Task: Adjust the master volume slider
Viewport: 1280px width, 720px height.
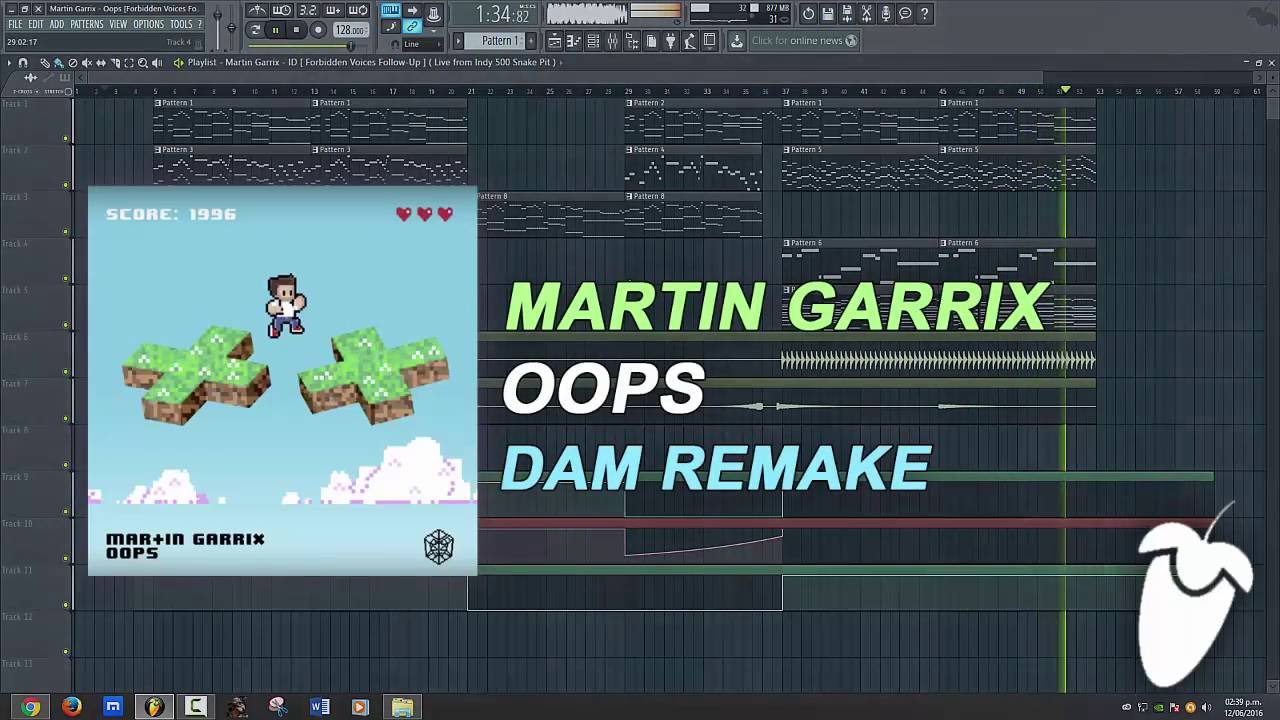Action: (217, 28)
